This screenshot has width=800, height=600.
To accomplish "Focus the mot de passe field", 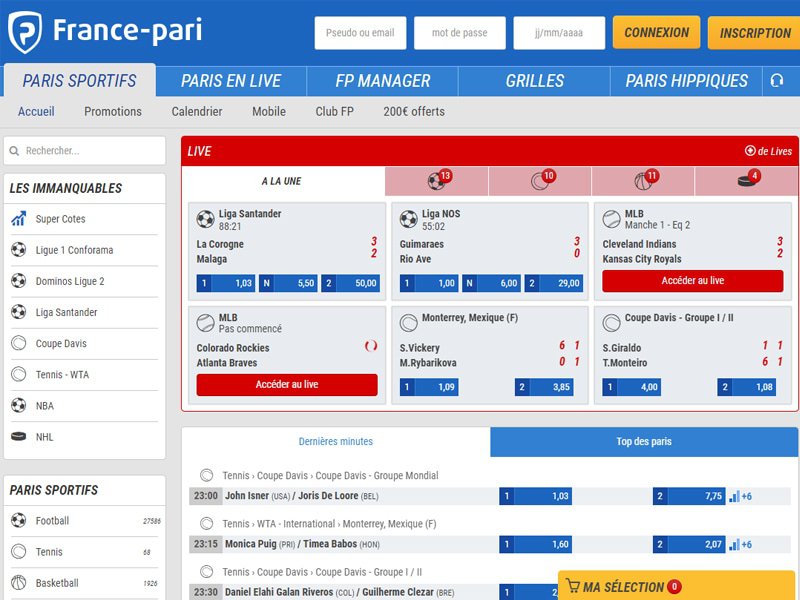I will click(460, 33).
